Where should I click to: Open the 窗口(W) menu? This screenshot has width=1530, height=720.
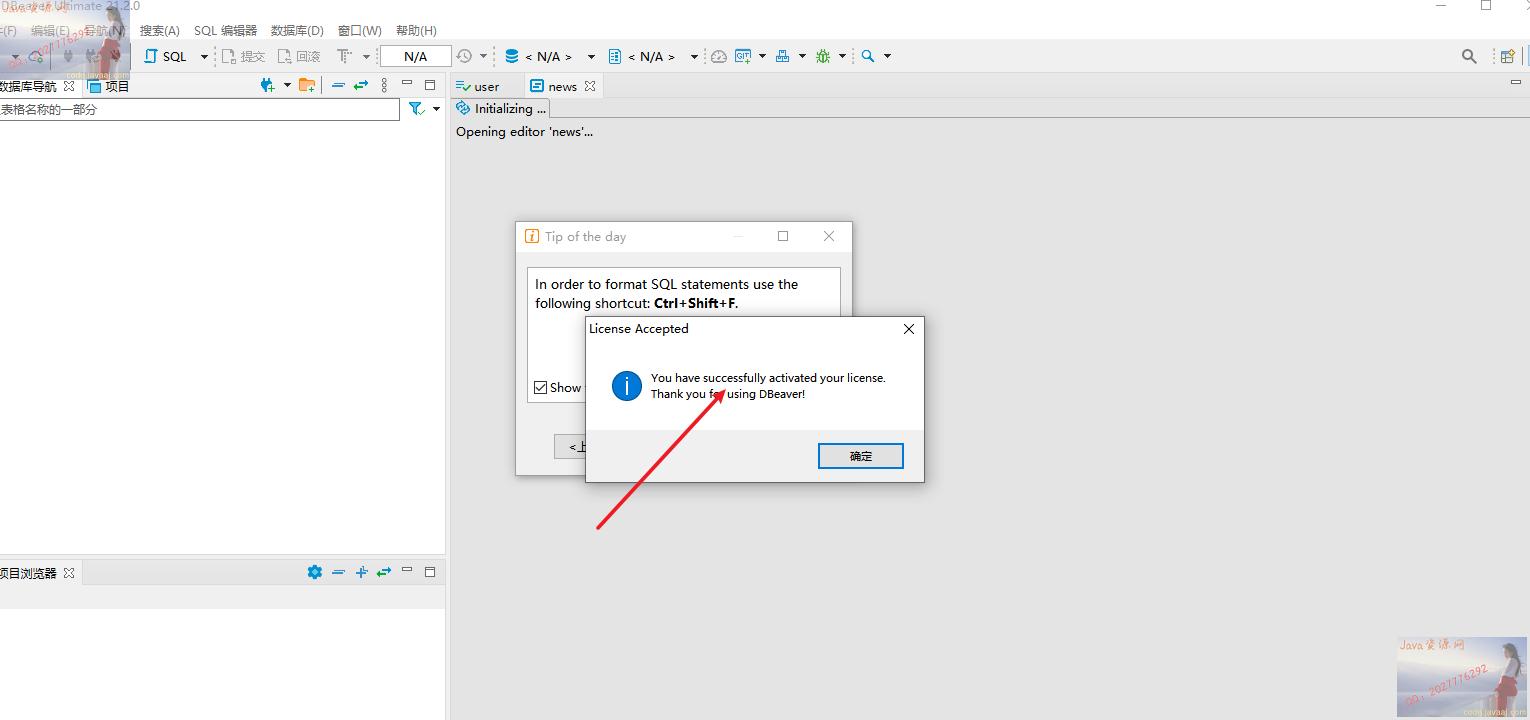point(359,31)
